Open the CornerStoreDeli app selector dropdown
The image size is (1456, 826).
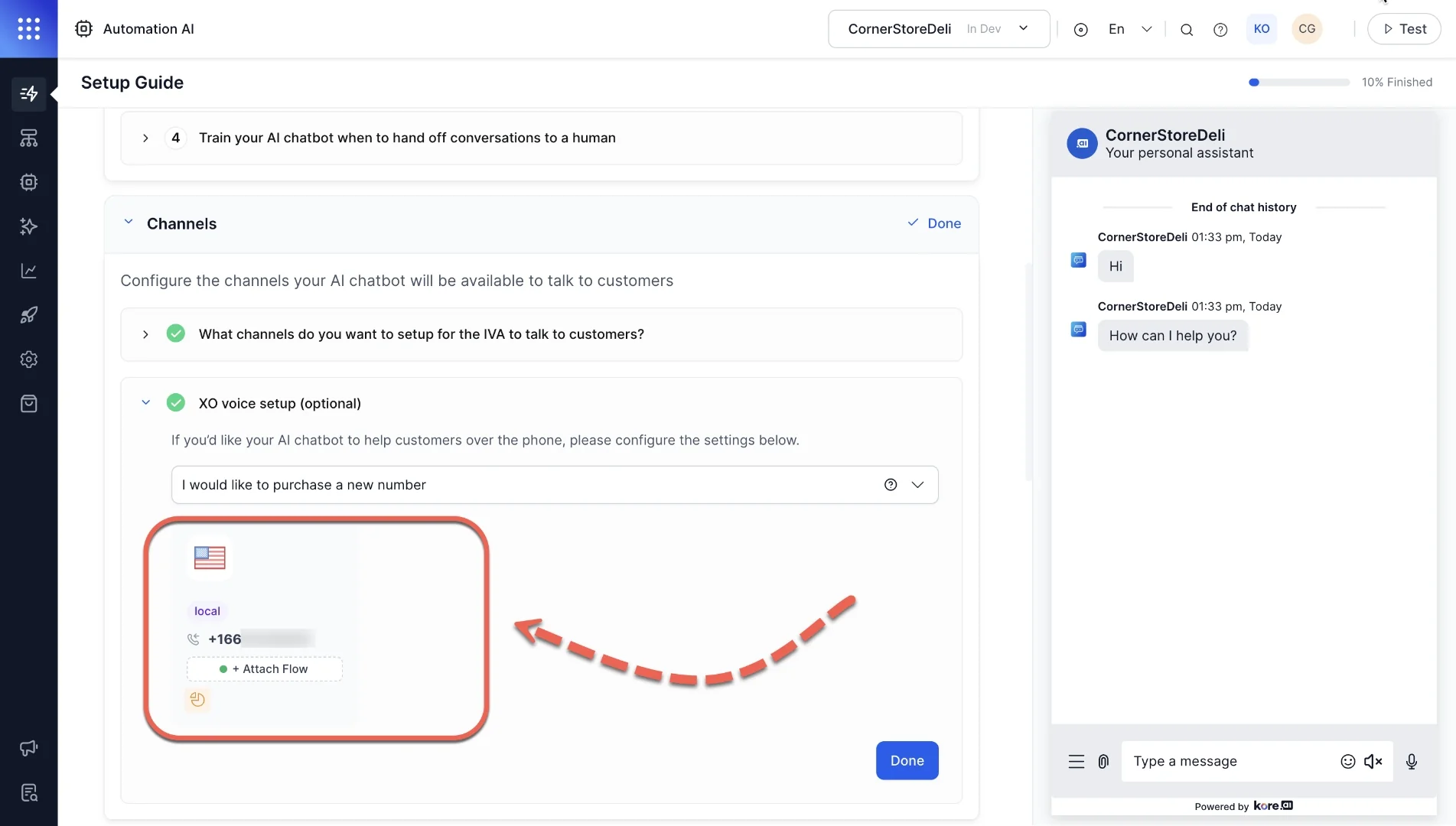[939, 29]
